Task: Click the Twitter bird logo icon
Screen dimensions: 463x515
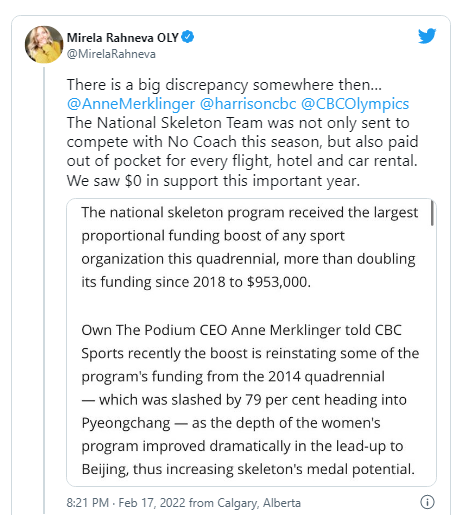Action: pos(427,36)
